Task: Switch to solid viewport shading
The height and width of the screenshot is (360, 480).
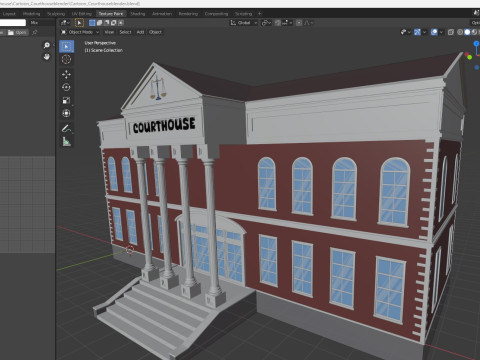Action: click(467, 32)
